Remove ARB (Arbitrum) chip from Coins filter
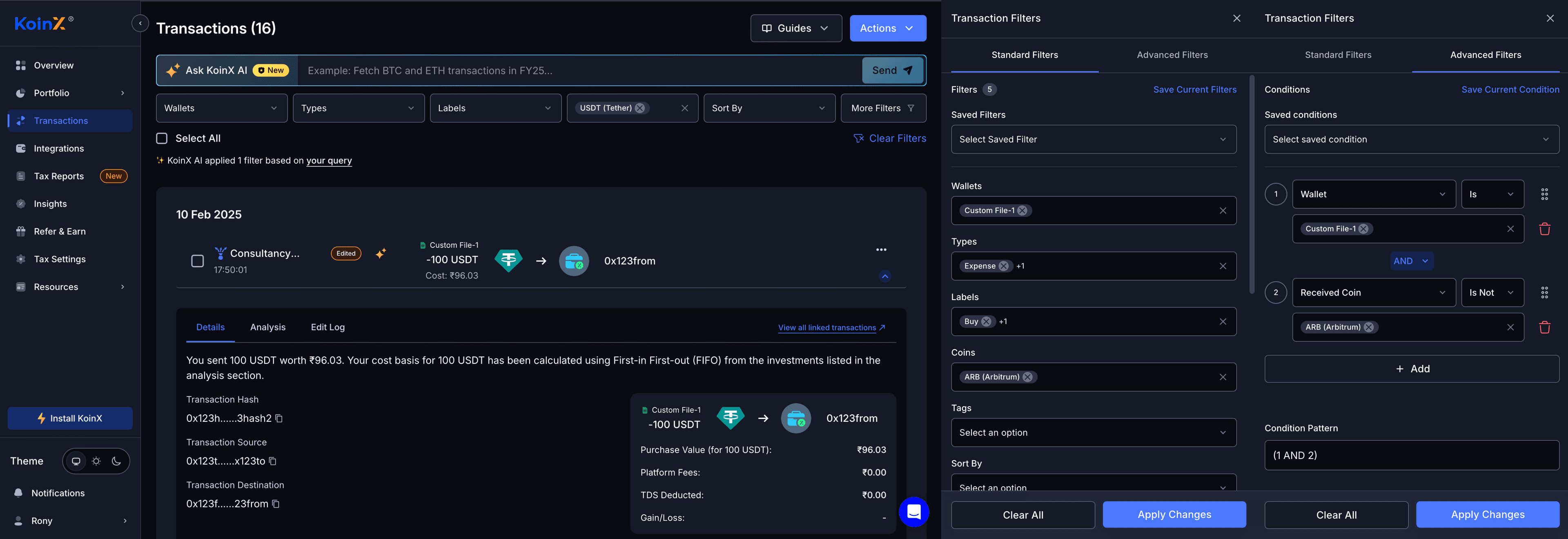1568x539 pixels. tap(1027, 377)
